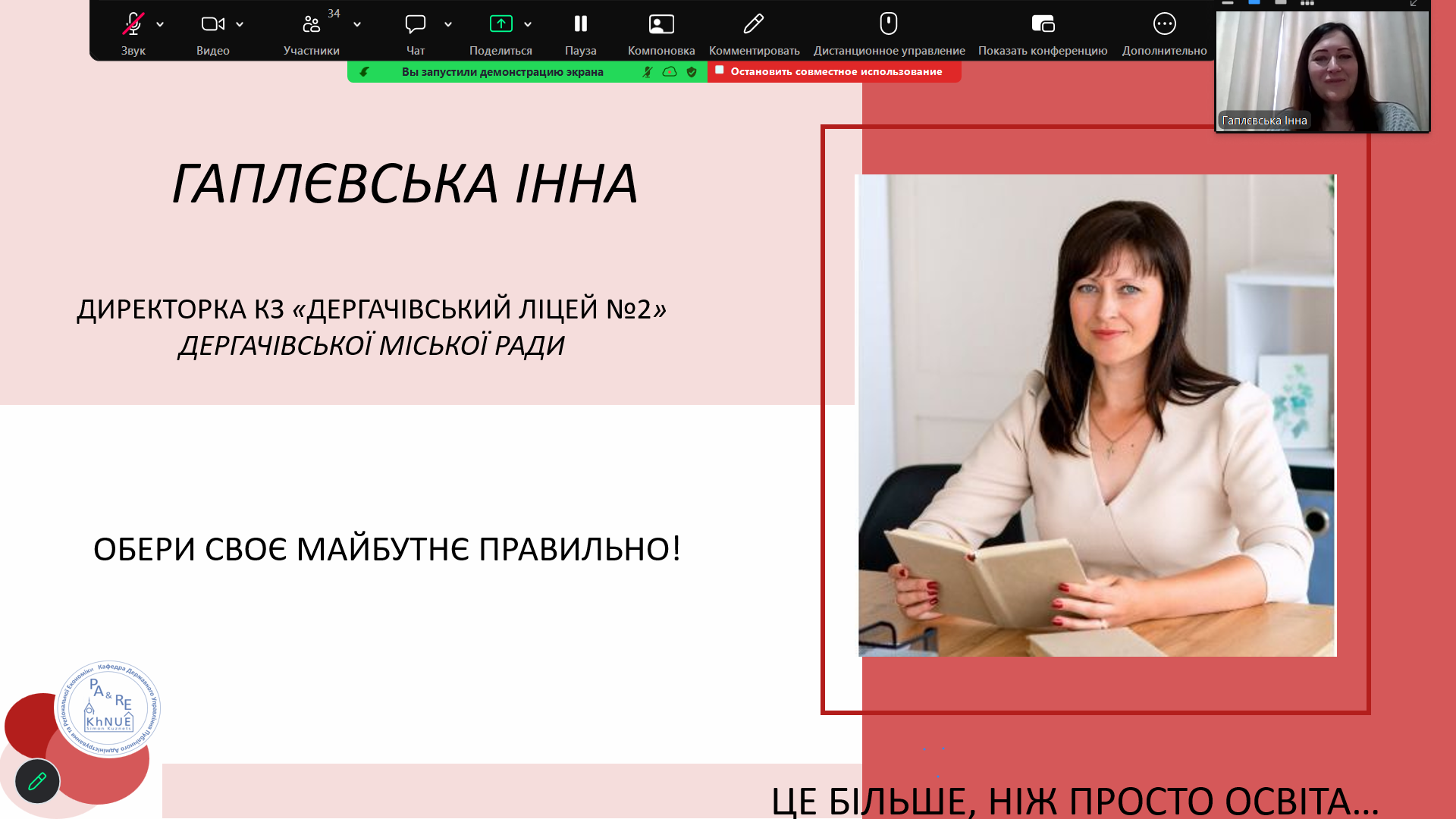Expand share options arrow next to Поделиться
The height and width of the screenshot is (819, 1456).
(528, 24)
